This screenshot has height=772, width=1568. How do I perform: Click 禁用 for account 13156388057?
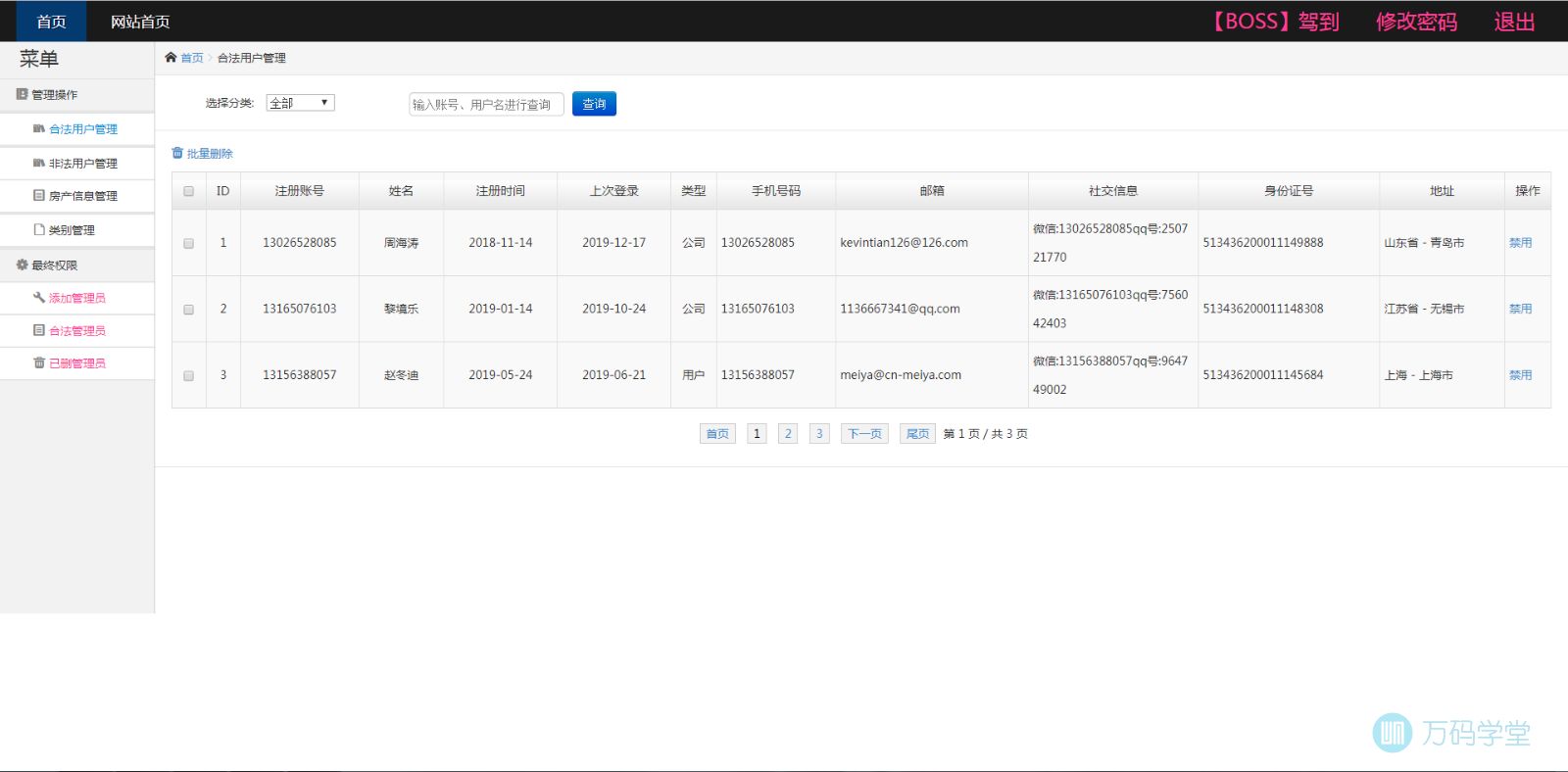(x=1520, y=375)
